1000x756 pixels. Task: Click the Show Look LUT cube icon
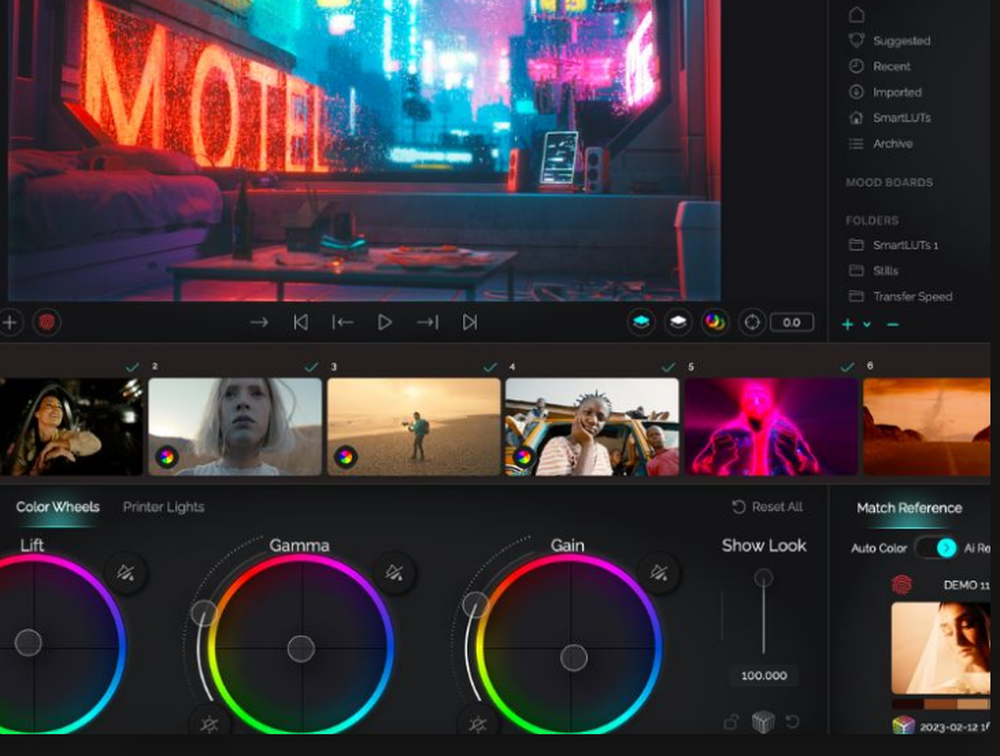tap(763, 722)
